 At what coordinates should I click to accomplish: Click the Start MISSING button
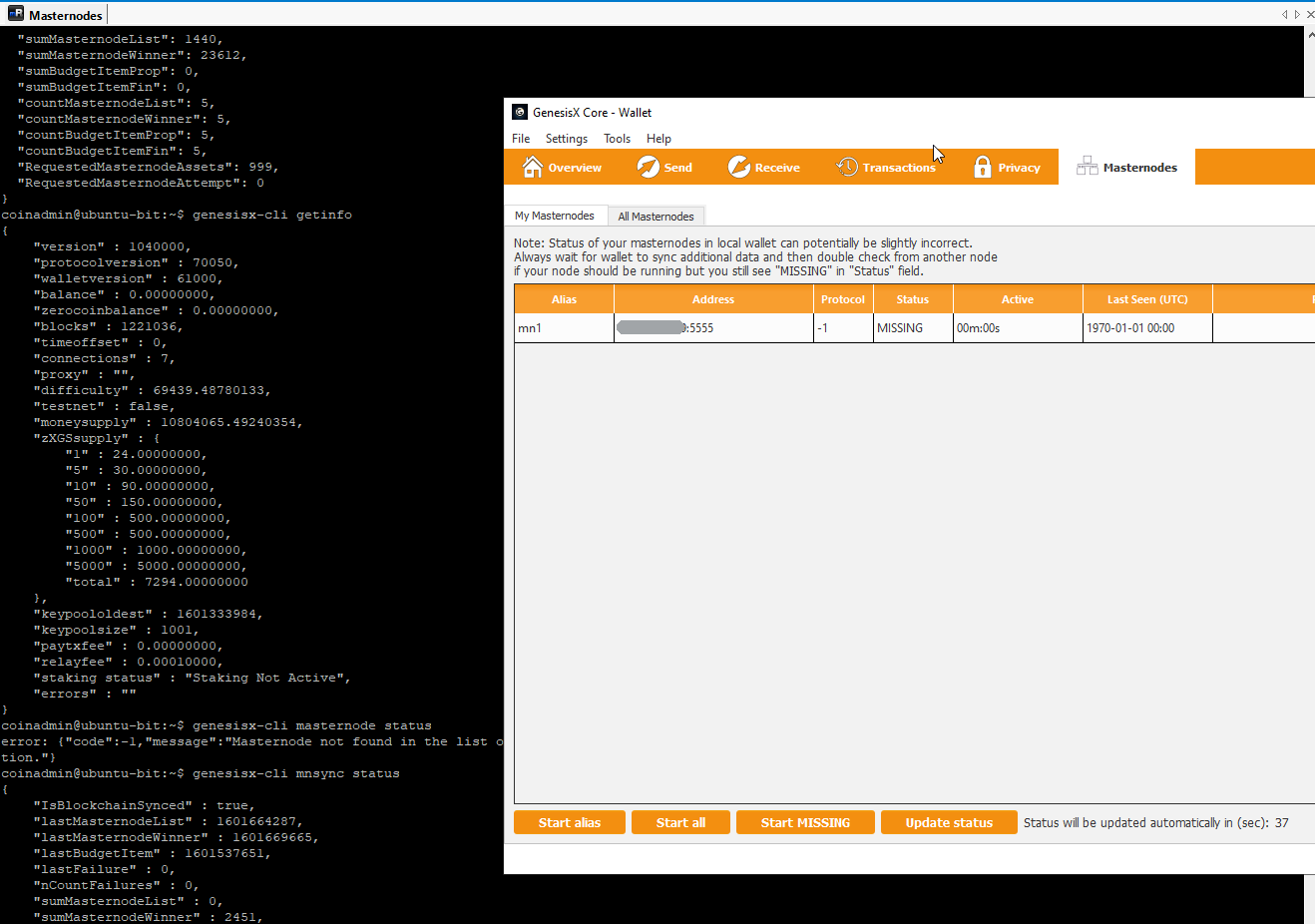pyautogui.click(x=805, y=822)
